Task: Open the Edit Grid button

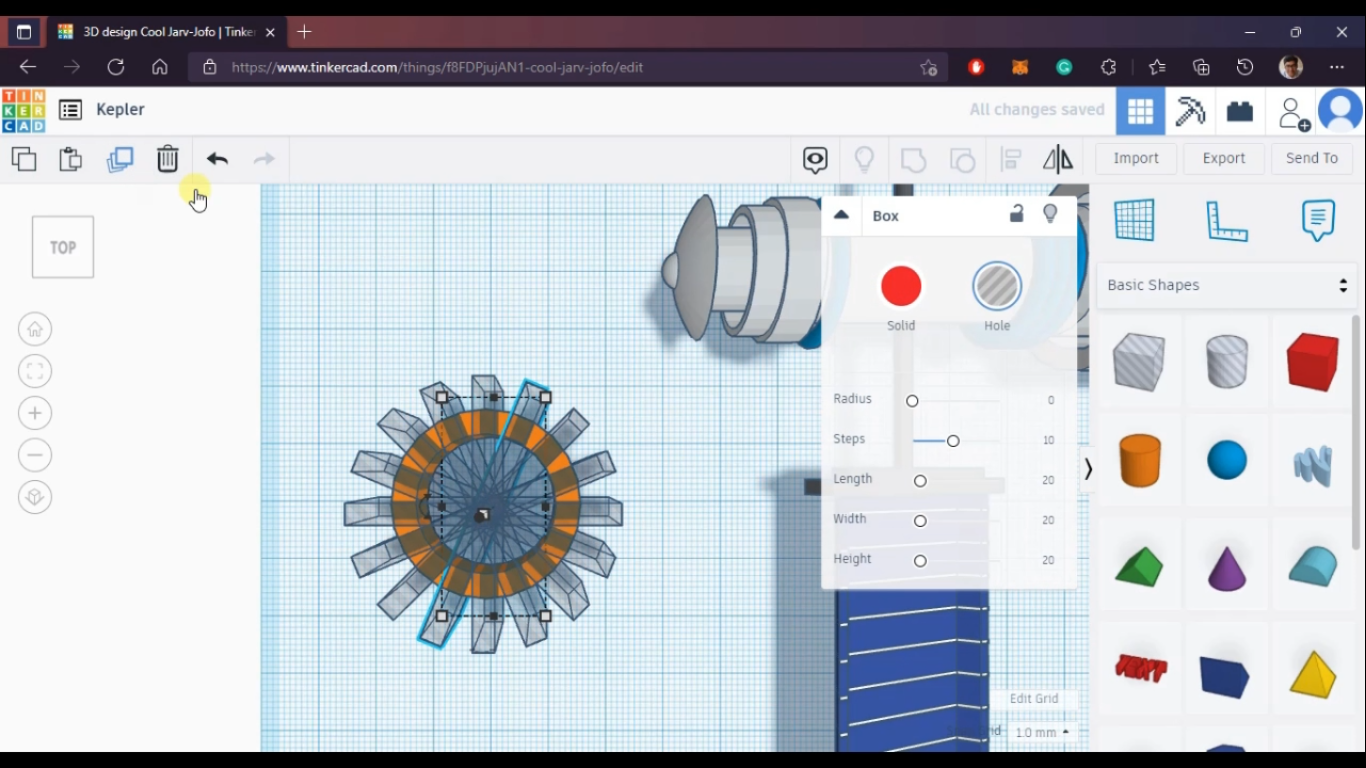Action: point(1034,698)
